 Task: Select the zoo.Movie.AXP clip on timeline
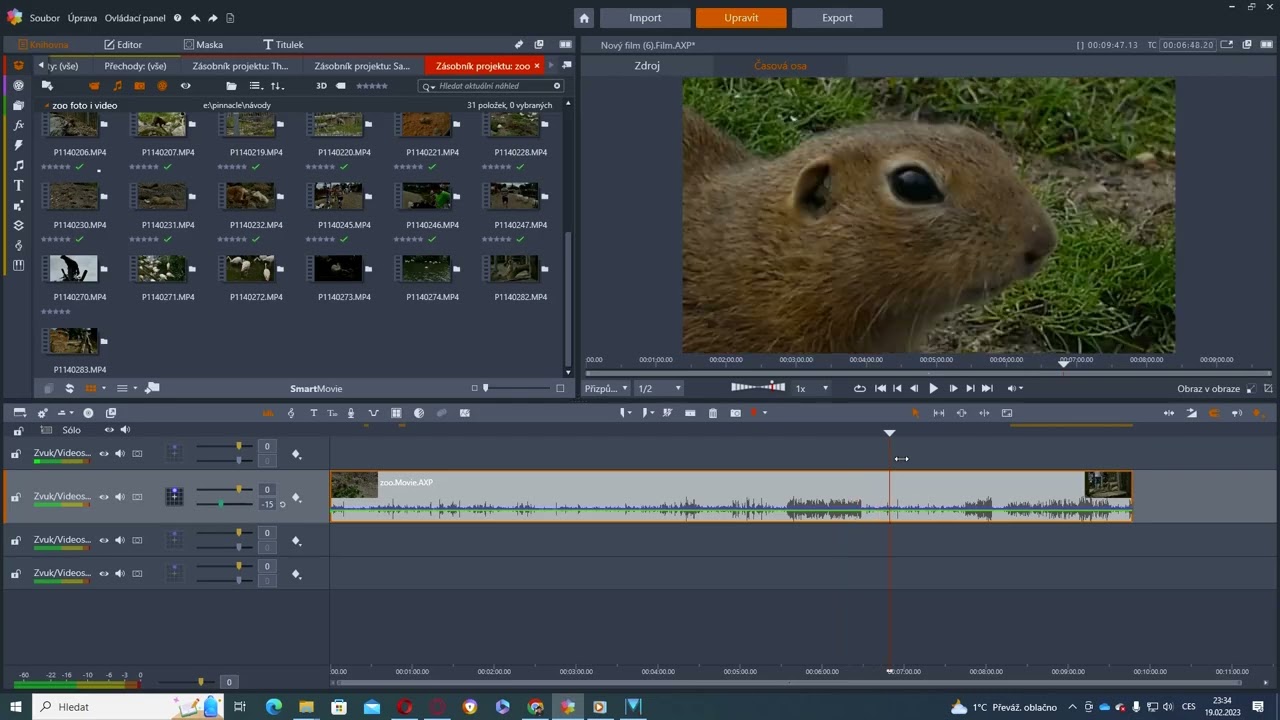tap(731, 496)
